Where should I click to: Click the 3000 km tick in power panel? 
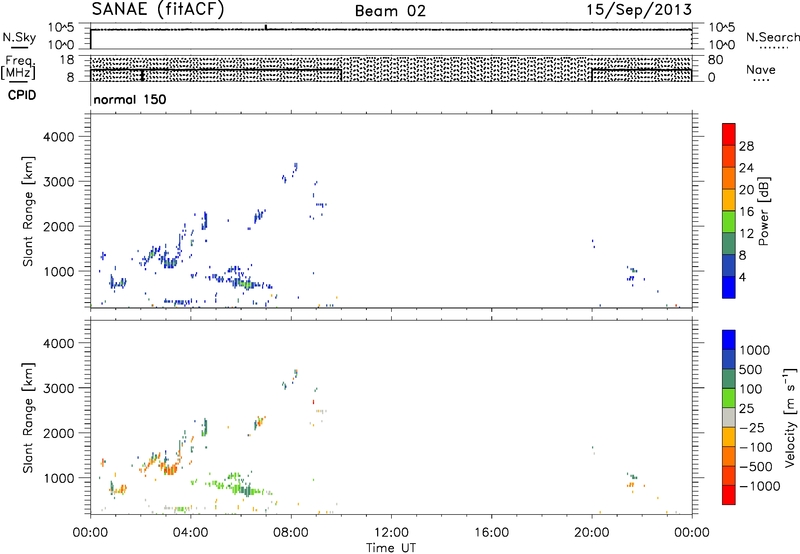coord(59,182)
